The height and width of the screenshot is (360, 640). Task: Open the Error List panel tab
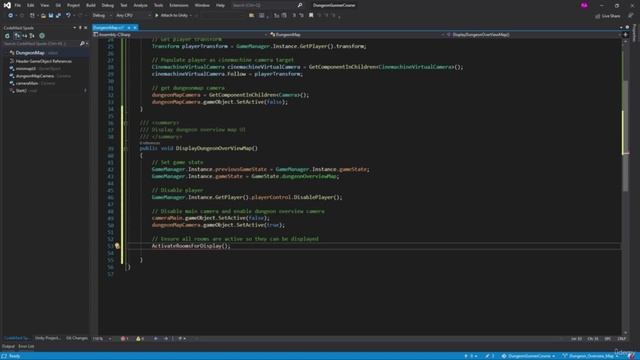[26, 347]
